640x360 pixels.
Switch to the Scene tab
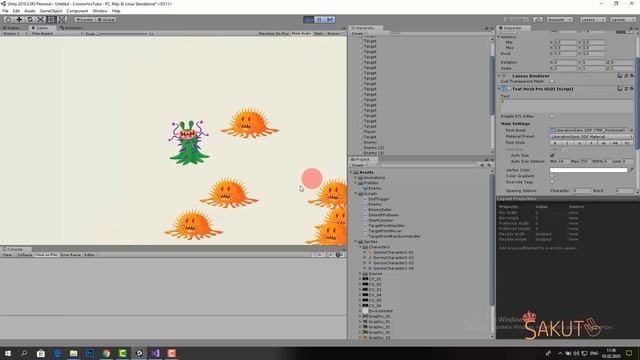[11, 28]
